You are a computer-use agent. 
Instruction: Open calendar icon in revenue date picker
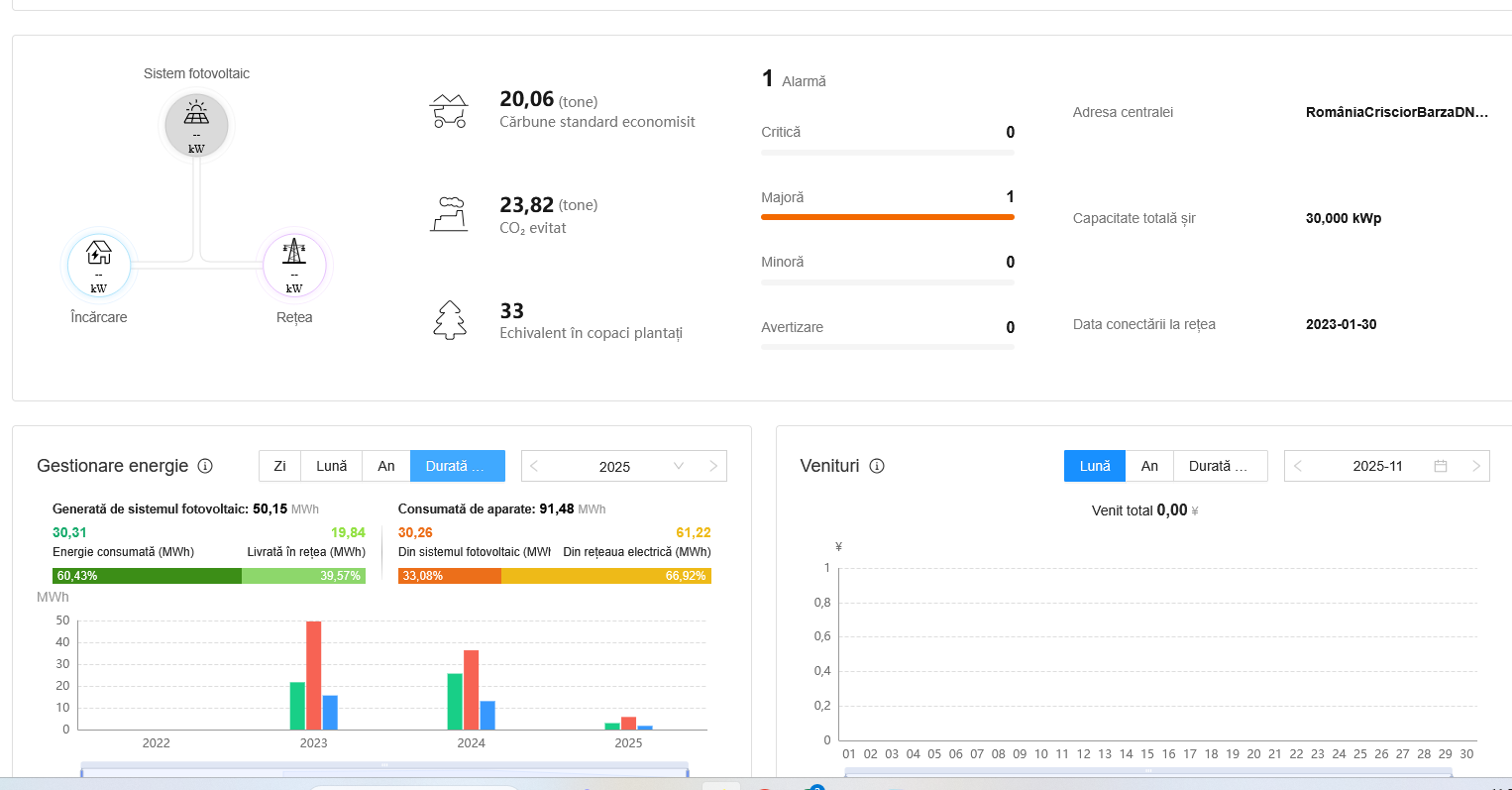1441,466
